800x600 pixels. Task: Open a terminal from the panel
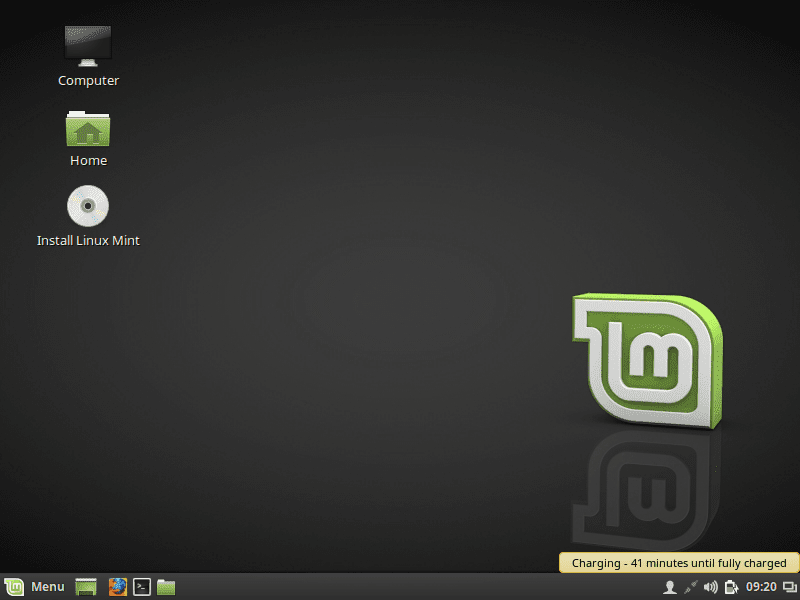point(141,587)
